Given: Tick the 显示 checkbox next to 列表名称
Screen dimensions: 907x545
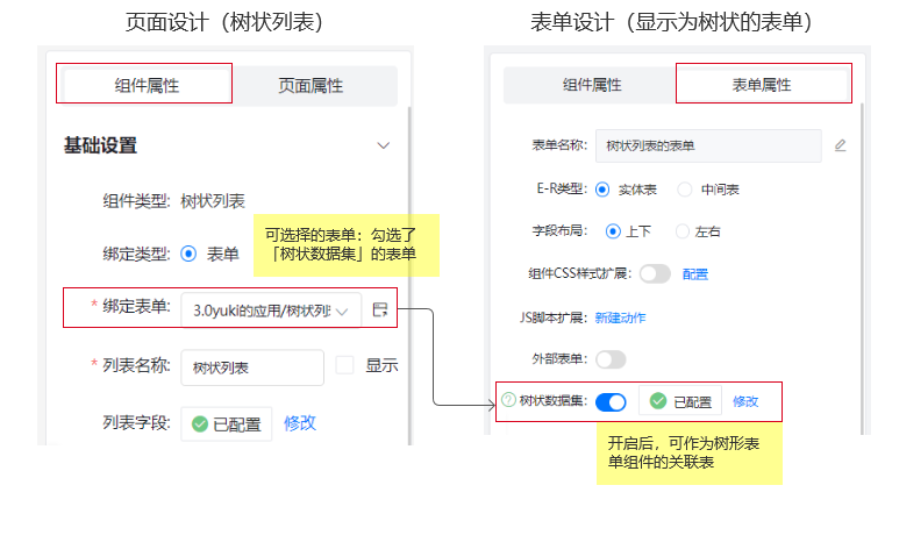Looking at the screenshot, I should coord(345,366).
